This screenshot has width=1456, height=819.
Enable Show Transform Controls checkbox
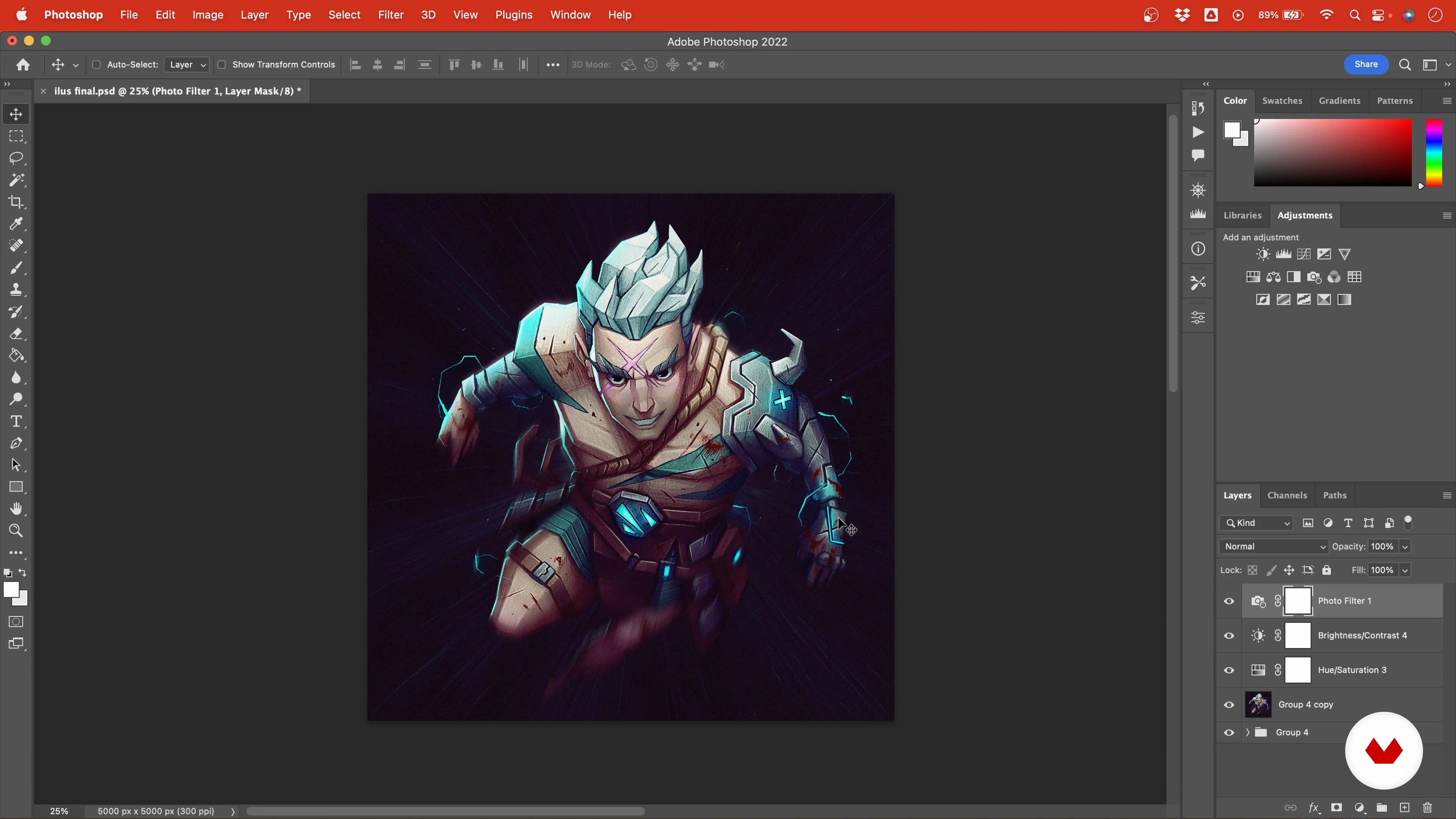point(221,64)
